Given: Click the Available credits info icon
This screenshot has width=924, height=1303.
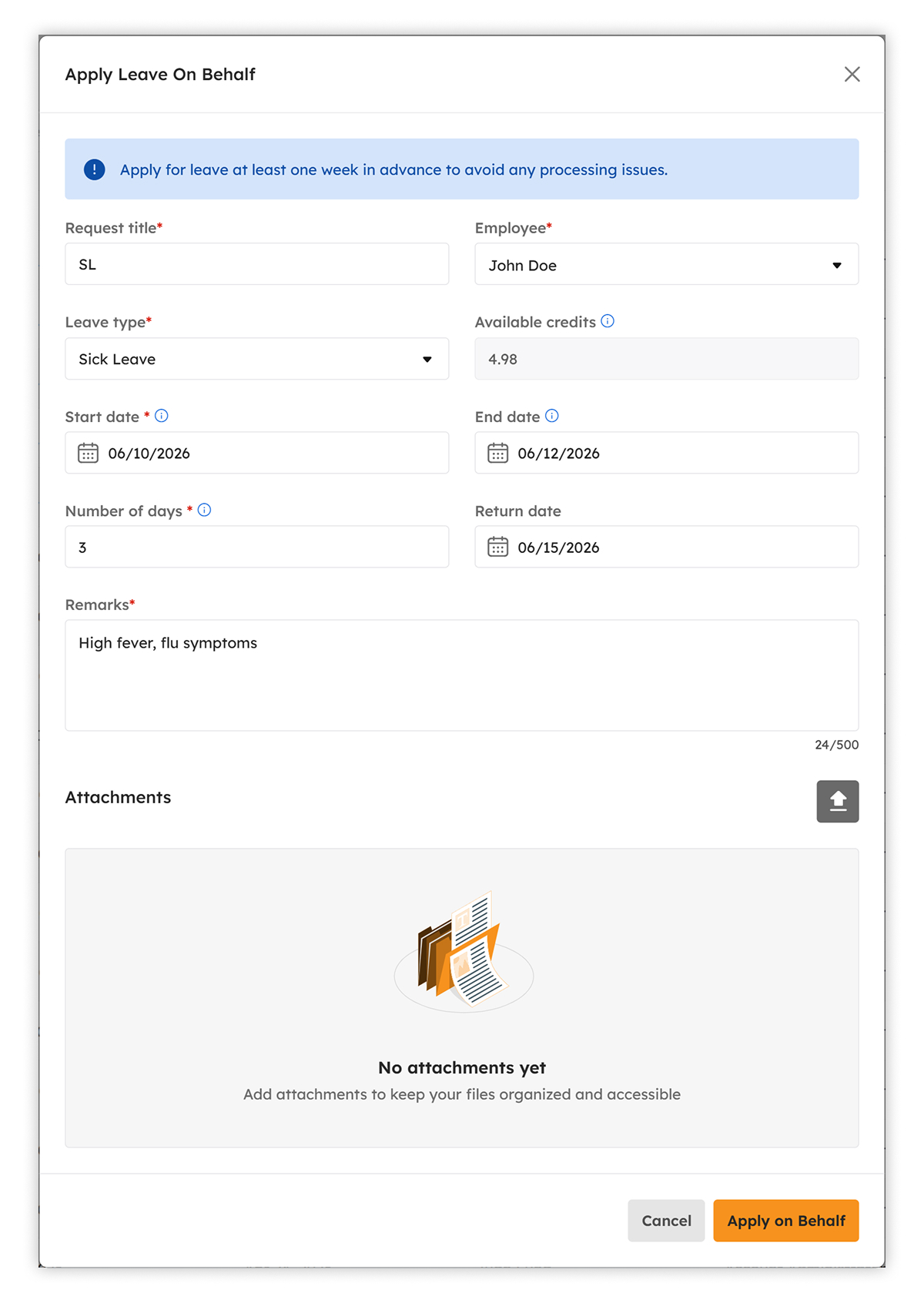Looking at the screenshot, I should tap(608, 321).
